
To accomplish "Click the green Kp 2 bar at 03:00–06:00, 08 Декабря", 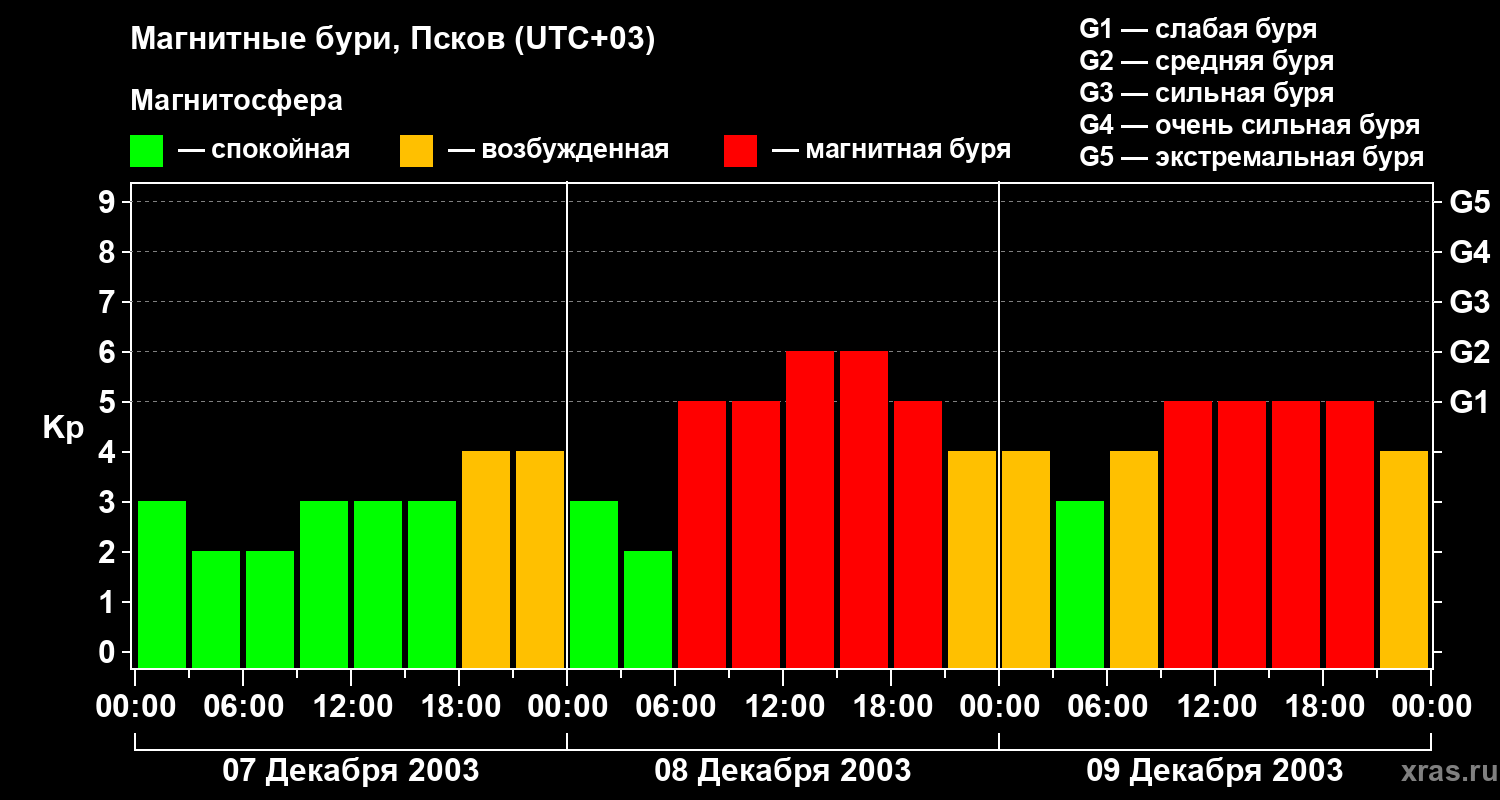I will click(x=648, y=609).
